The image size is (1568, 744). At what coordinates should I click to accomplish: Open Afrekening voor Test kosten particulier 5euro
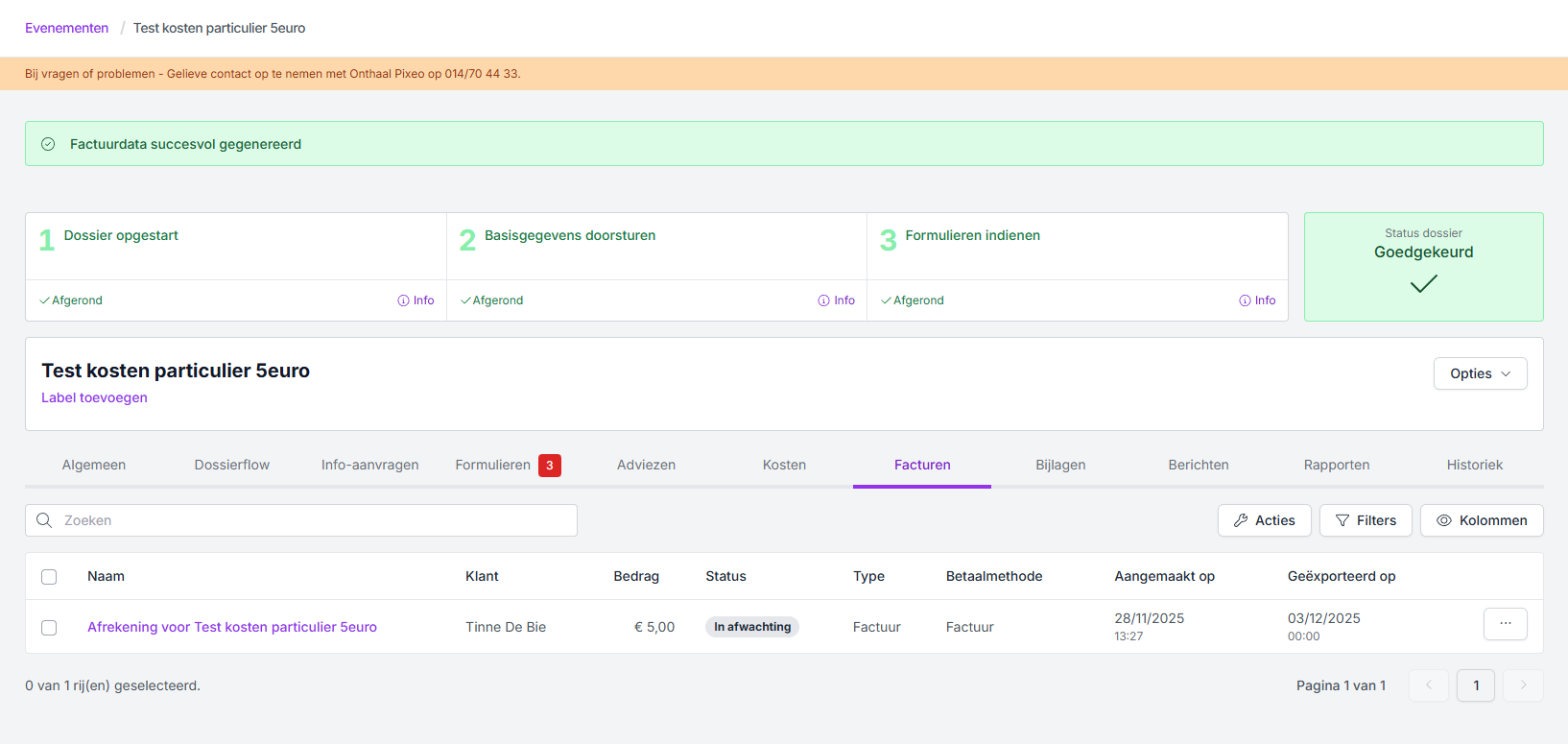tap(232, 627)
